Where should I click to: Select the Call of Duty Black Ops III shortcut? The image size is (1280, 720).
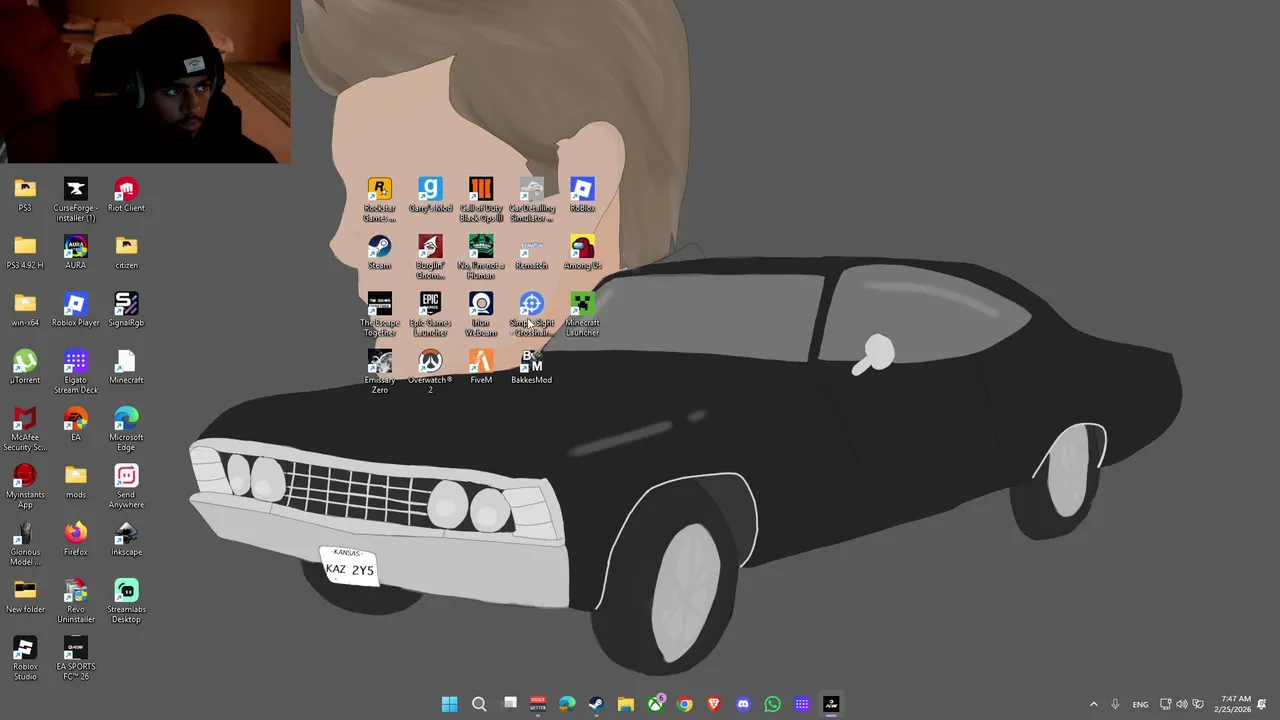481,200
